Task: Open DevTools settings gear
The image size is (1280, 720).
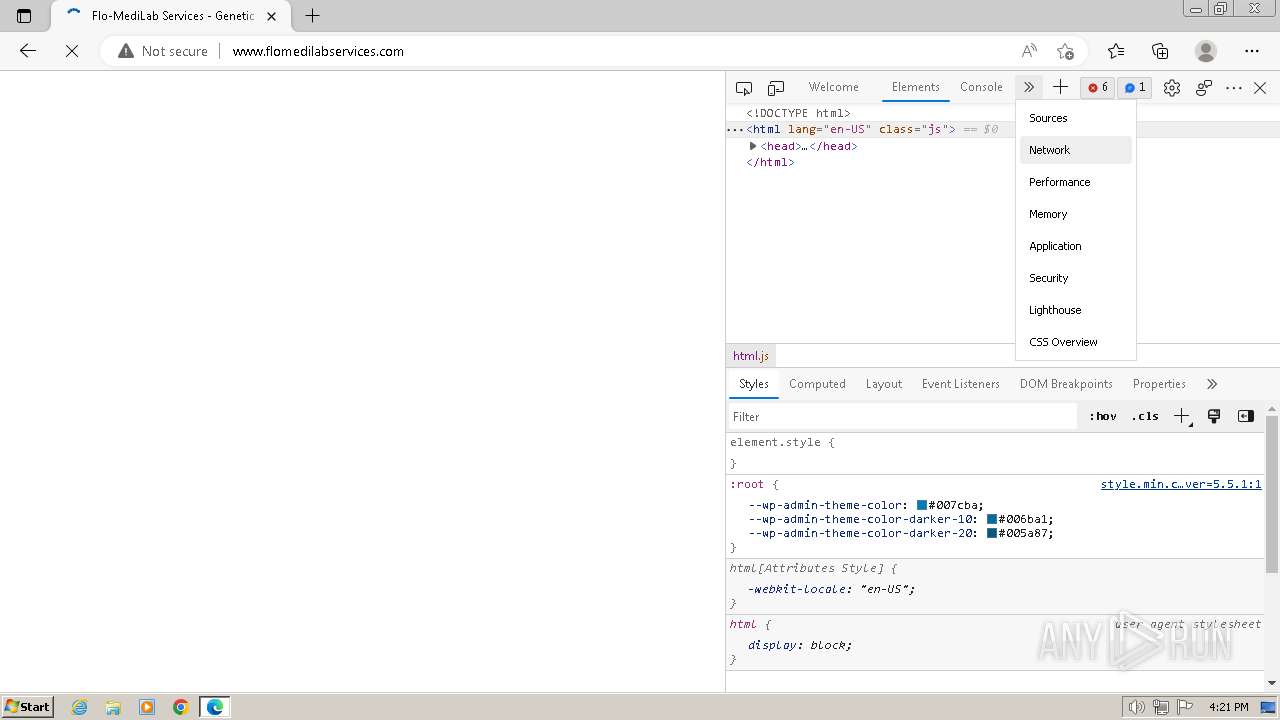Action: pyautogui.click(x=1172, y=88)
